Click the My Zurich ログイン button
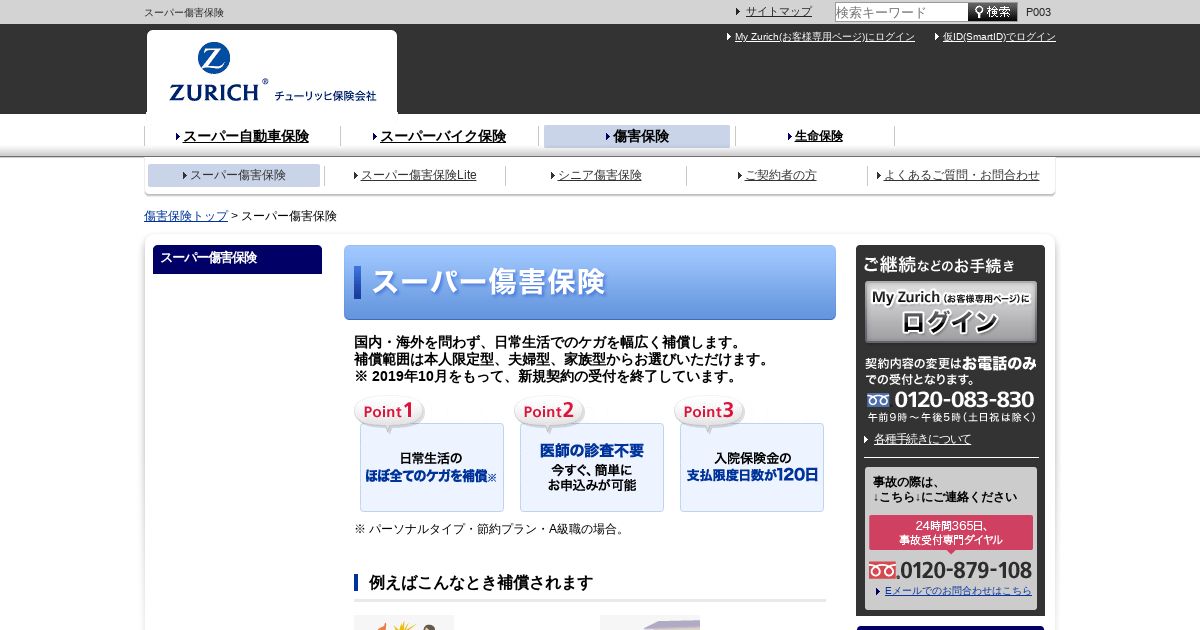This screenshot has height=630, width=1200. [951, 312]
